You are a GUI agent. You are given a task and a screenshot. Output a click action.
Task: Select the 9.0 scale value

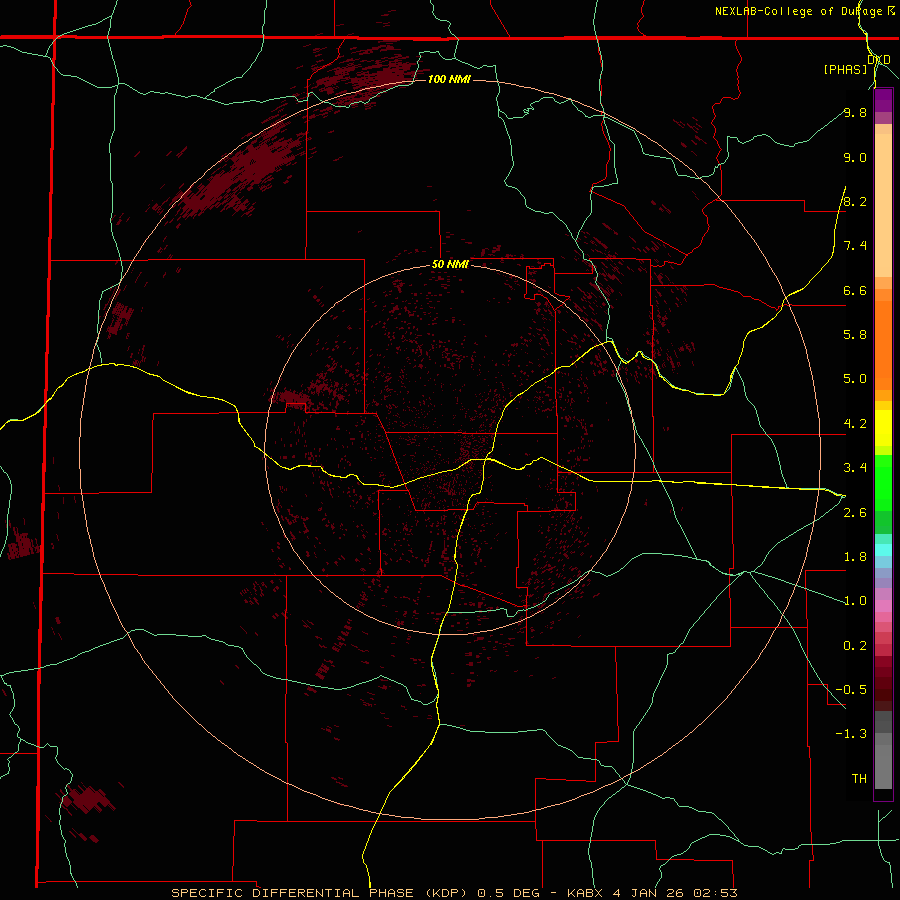(x=855, y=157)
